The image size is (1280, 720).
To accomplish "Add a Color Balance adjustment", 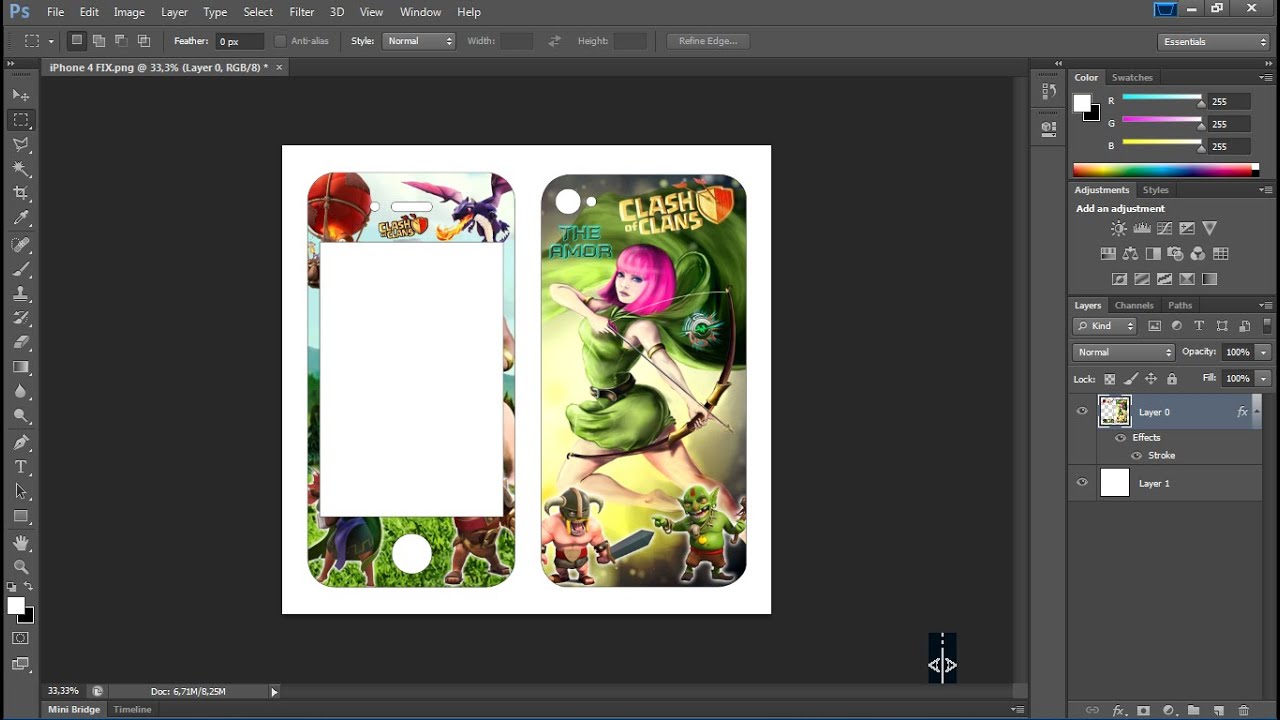I will (x=1130, y=254).
